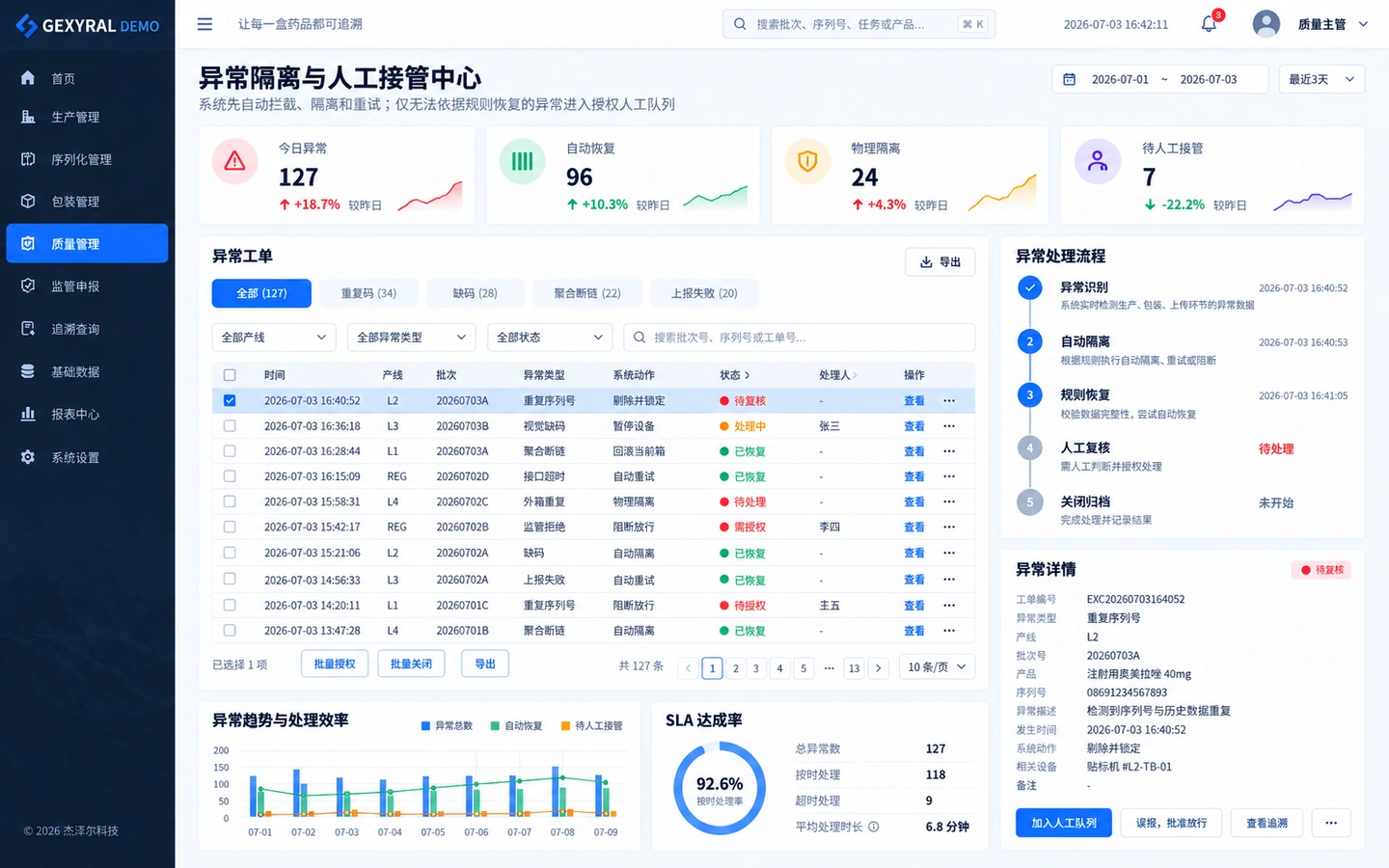Image resolution: width=1389 pixels, height=868 pixels.
Task: Check the 2026-07-03 13:47:28 row checkbox
Action: pyautogui.click(x=230, y=630)
